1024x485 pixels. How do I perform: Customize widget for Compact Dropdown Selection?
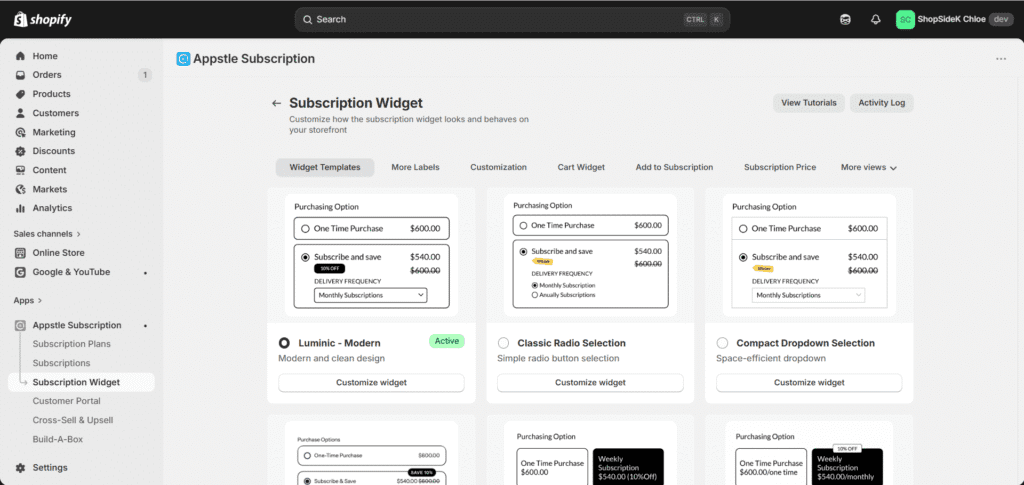(809, 383)
